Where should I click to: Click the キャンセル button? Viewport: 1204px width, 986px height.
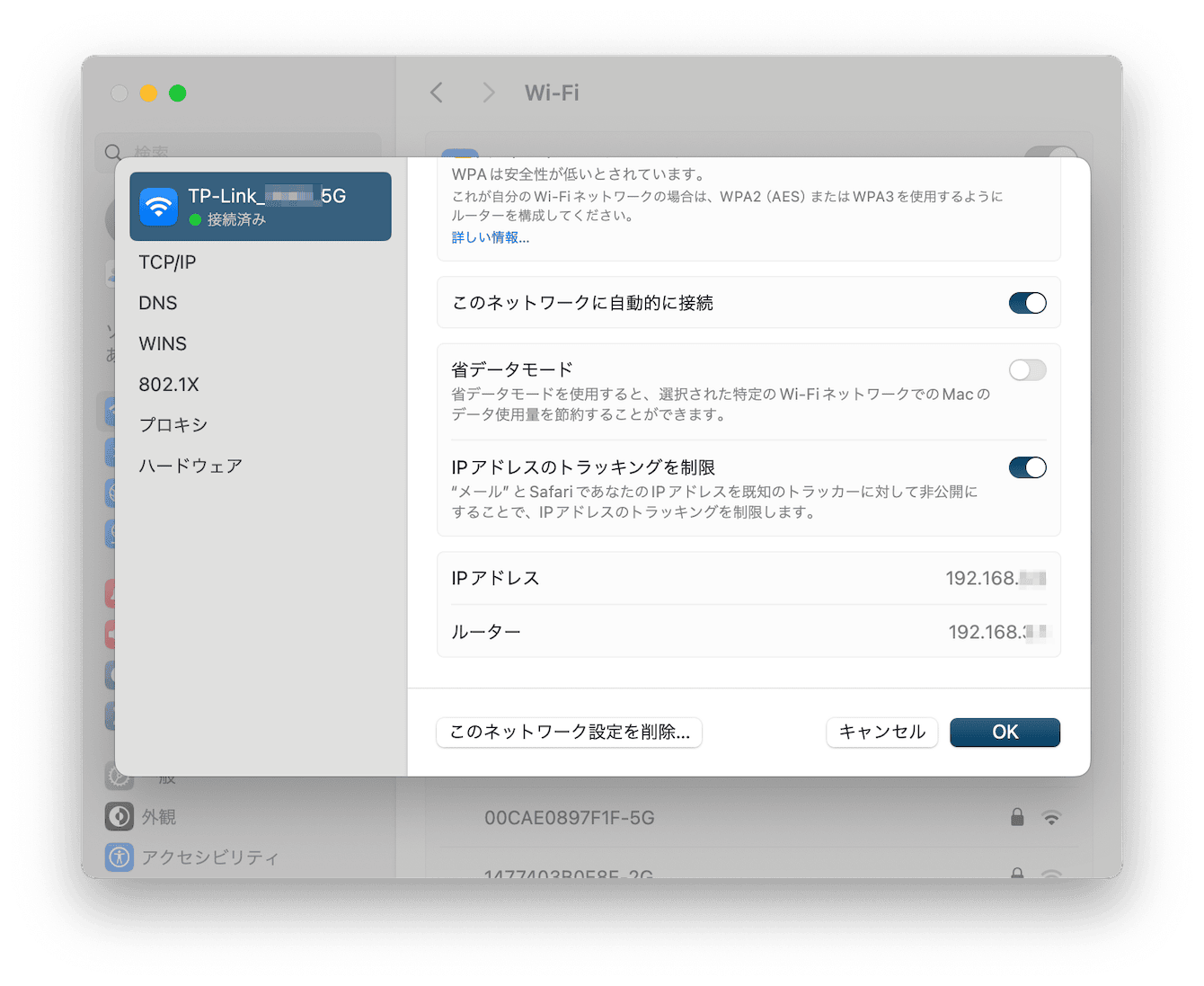[x=882, y=733]
